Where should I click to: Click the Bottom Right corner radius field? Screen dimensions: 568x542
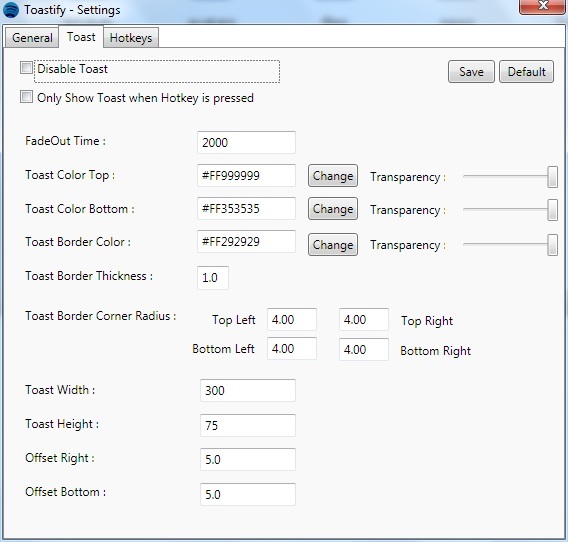click(x=364, y=350)
